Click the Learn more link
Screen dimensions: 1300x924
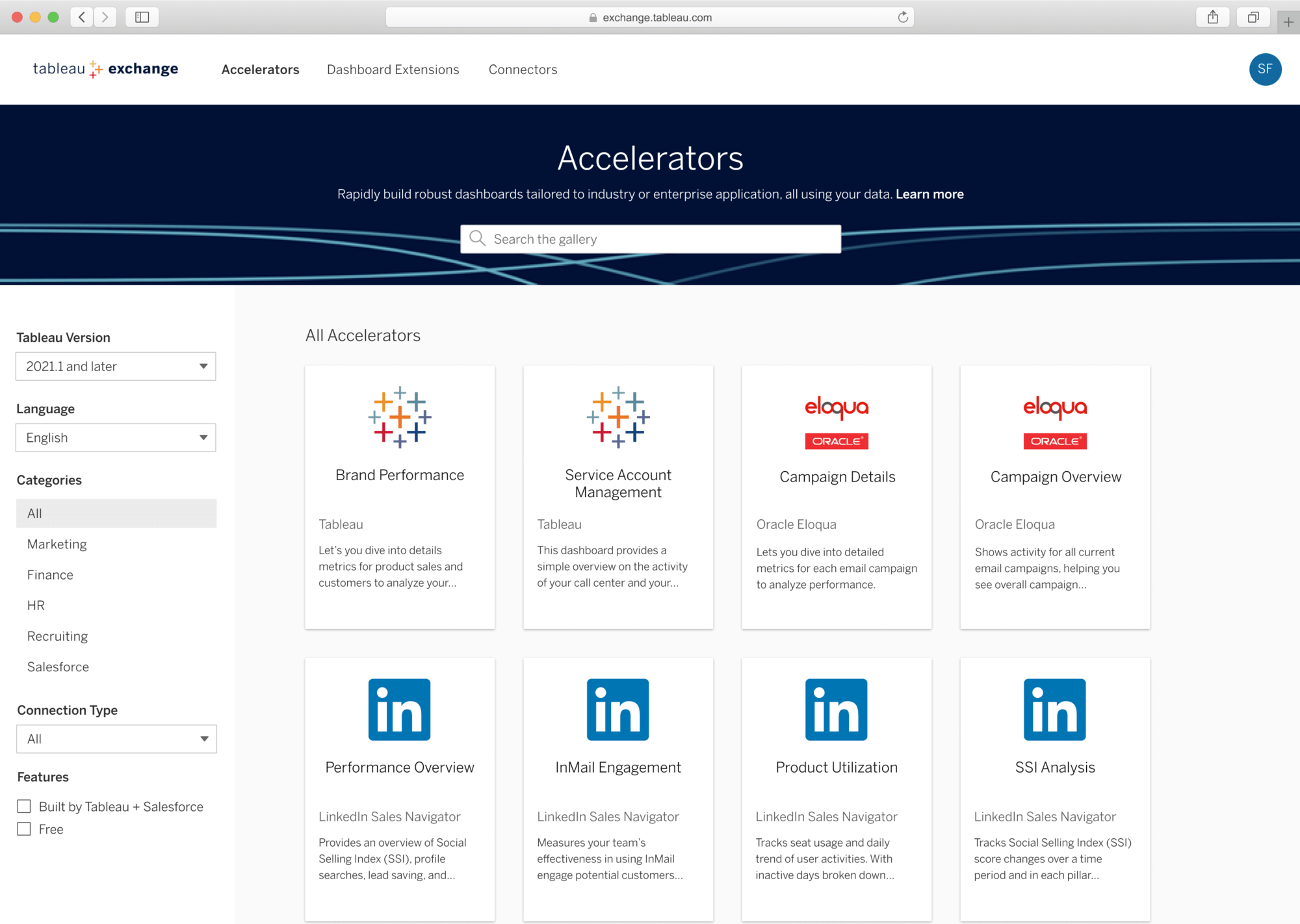click(929, 194)
